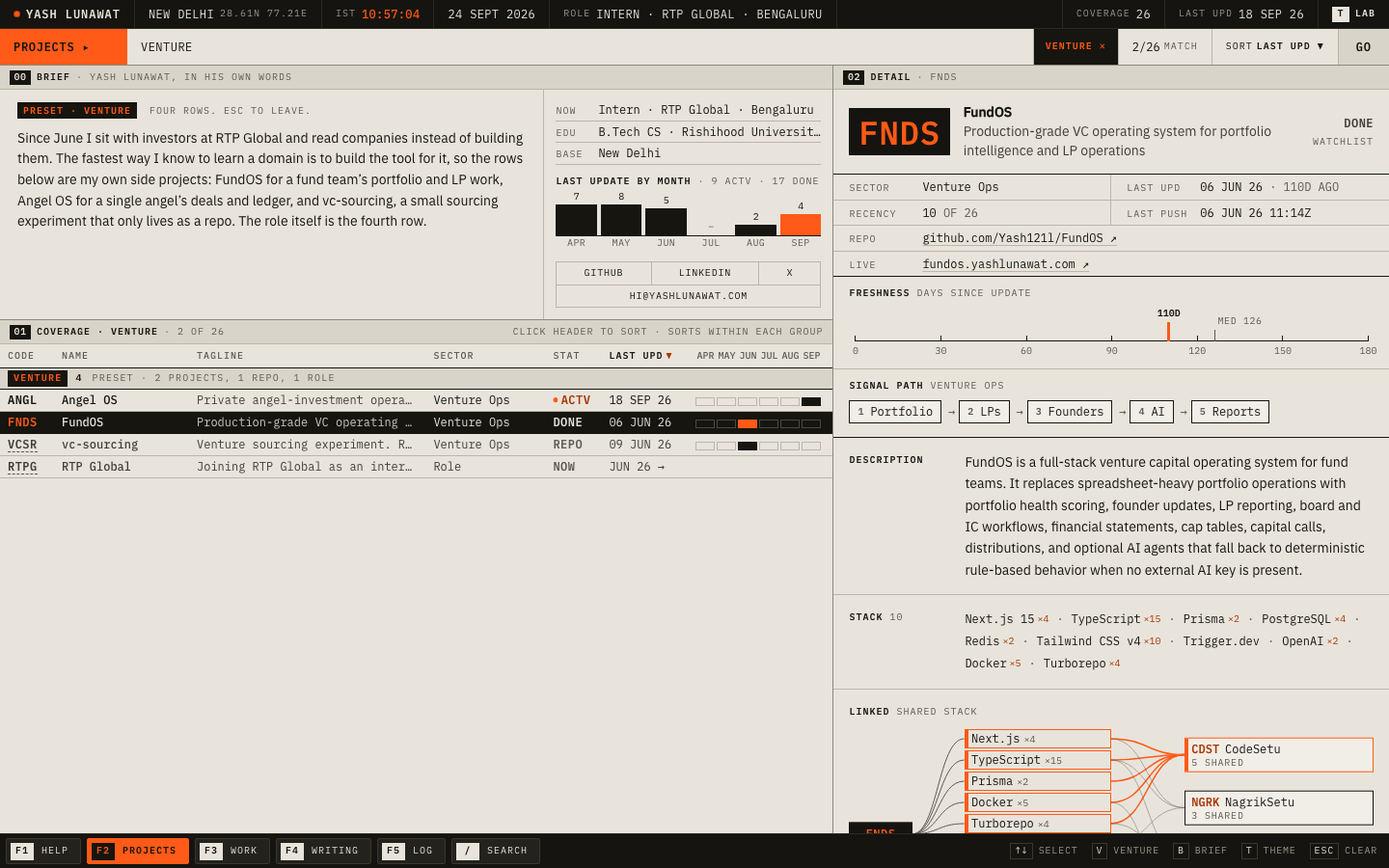Click the ESC CLEAR shortcut
1389x868 pixels.
click(x=1344, y=851)
